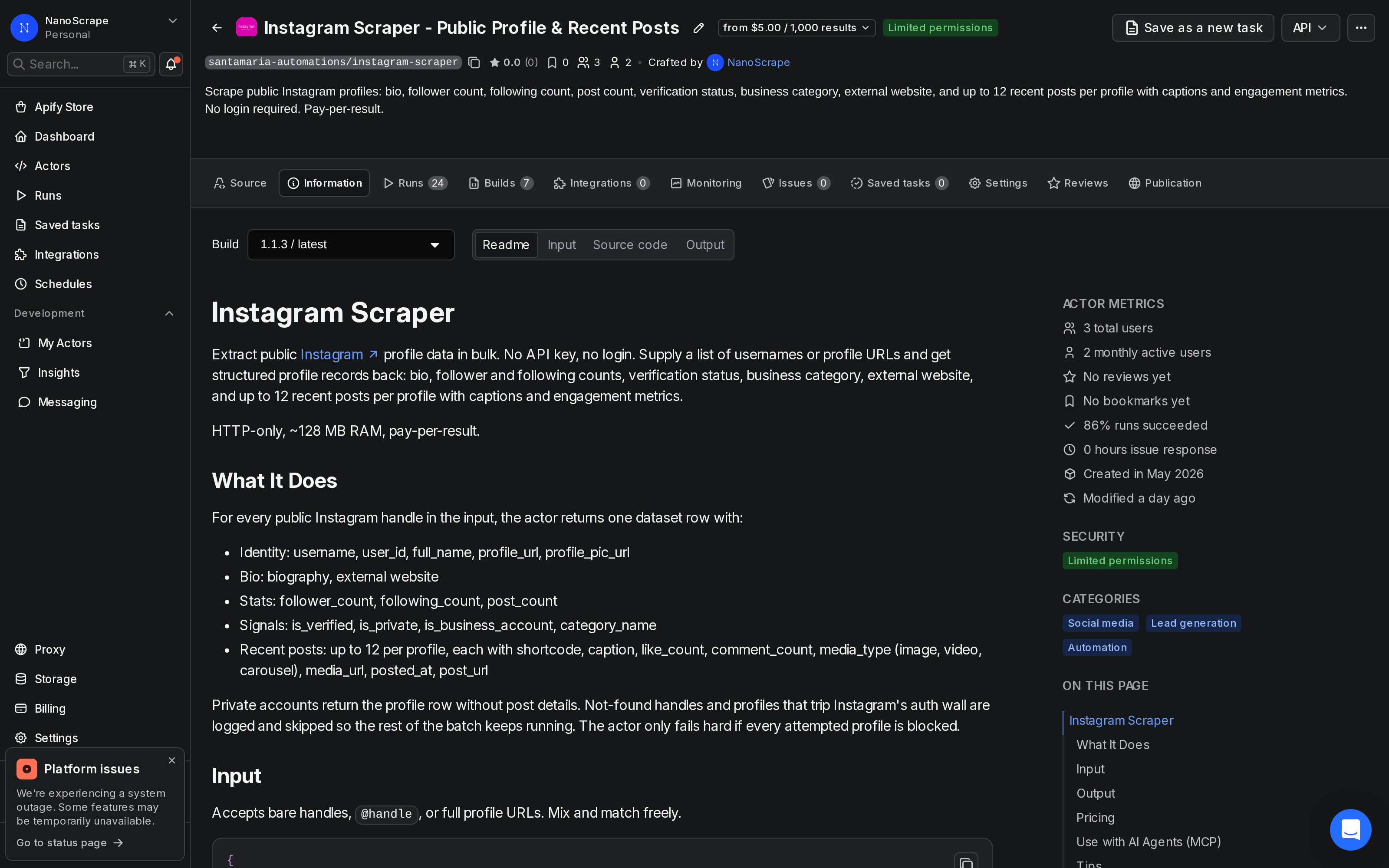Click the Limited permissions badge in header
Image resolution: width=1389 pixels, height=868 pixels.
(x=940, y=27)
